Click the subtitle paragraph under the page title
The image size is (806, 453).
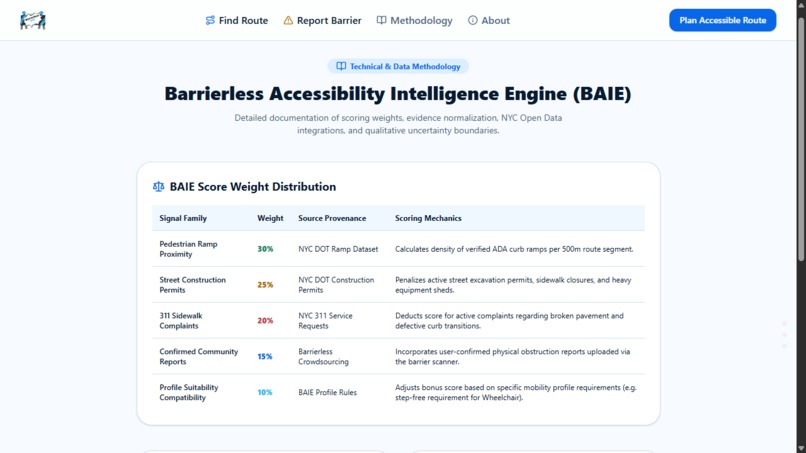pos(398,124)
